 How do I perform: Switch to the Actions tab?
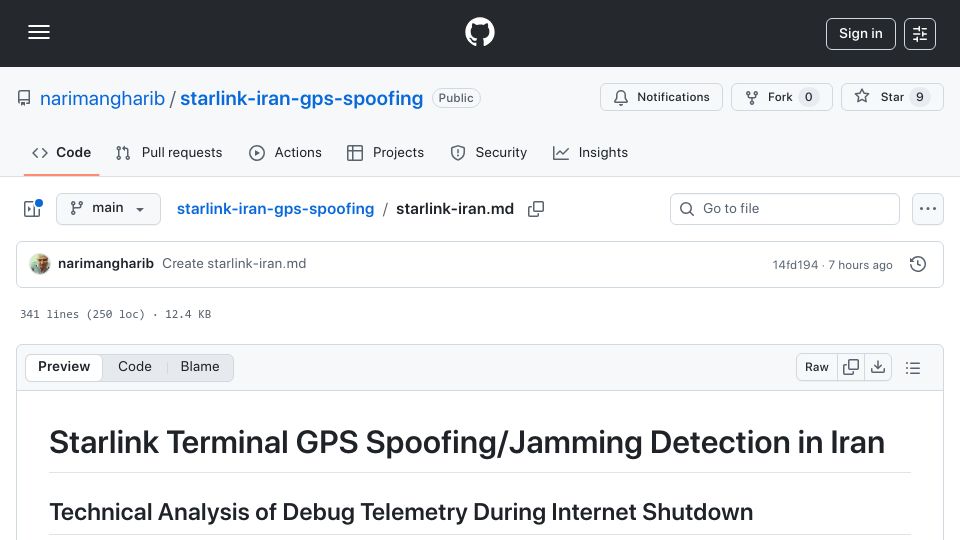[285, 152]
